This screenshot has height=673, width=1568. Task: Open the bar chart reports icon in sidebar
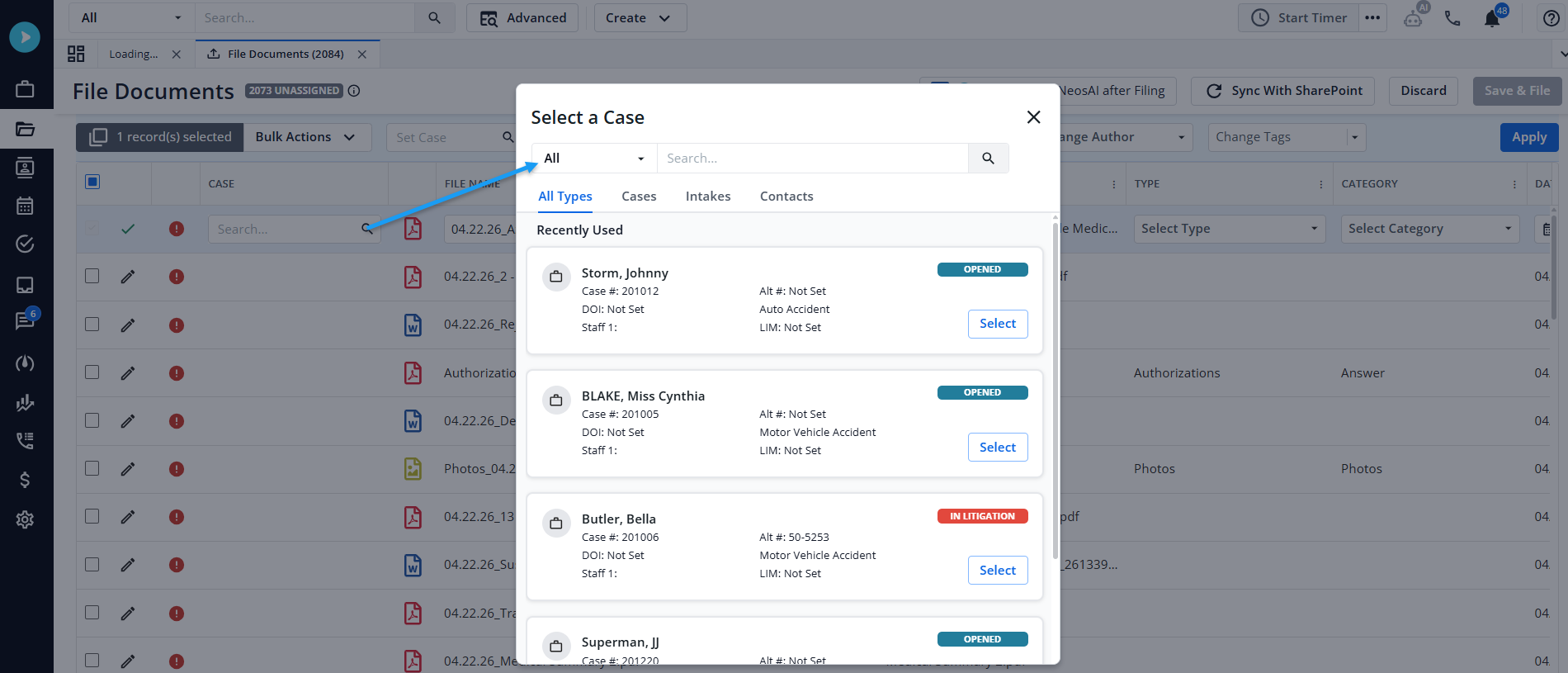(25, 402)
